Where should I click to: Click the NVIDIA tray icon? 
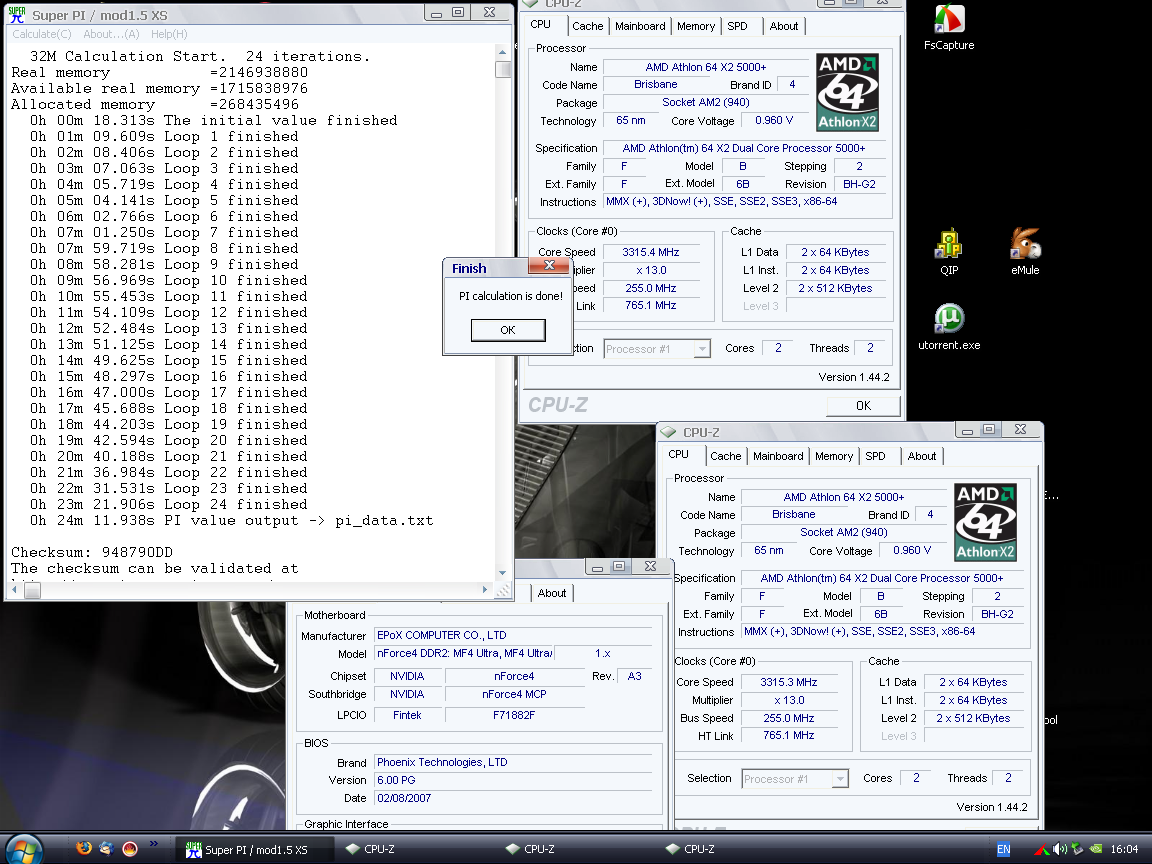click(1095, 849)
